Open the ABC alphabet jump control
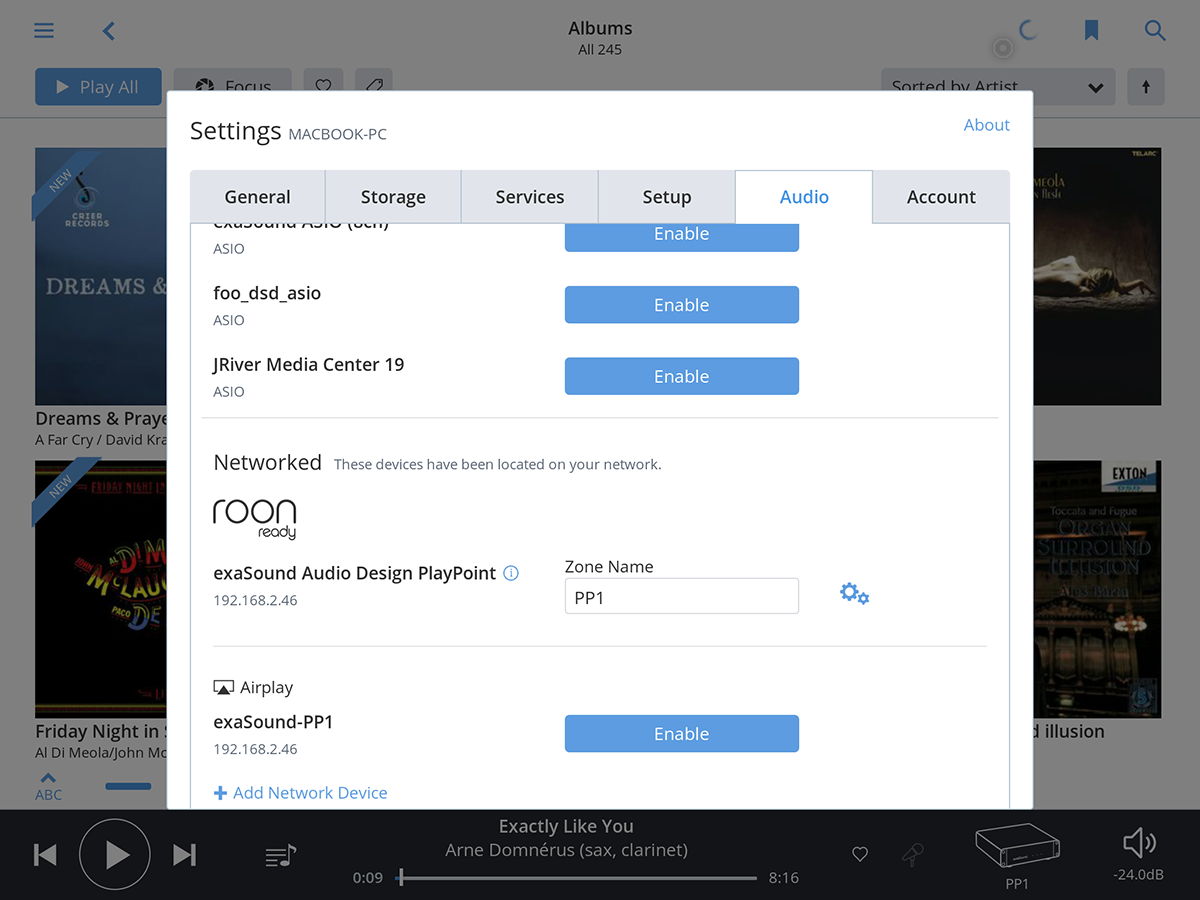Viewport: 1200px width, 900px height. (48, 787)
